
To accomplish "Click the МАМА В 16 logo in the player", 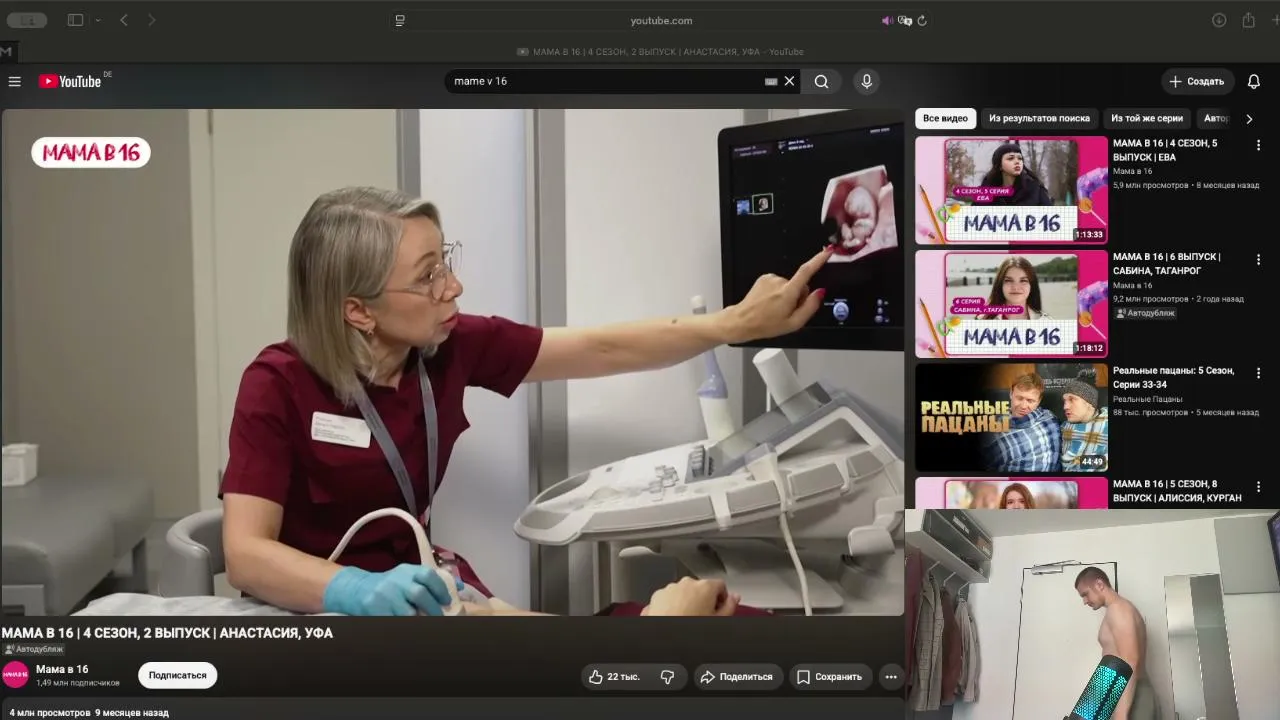I will tap(91, 152).
